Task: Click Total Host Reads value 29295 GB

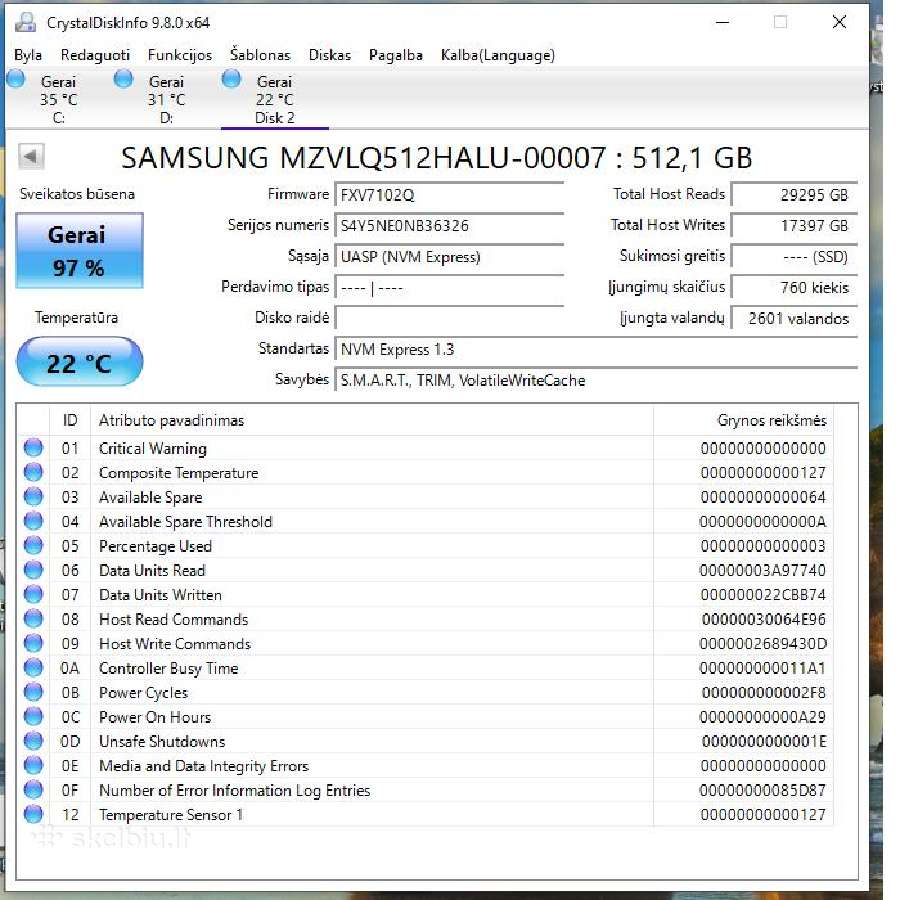Action: pos(794,195)
